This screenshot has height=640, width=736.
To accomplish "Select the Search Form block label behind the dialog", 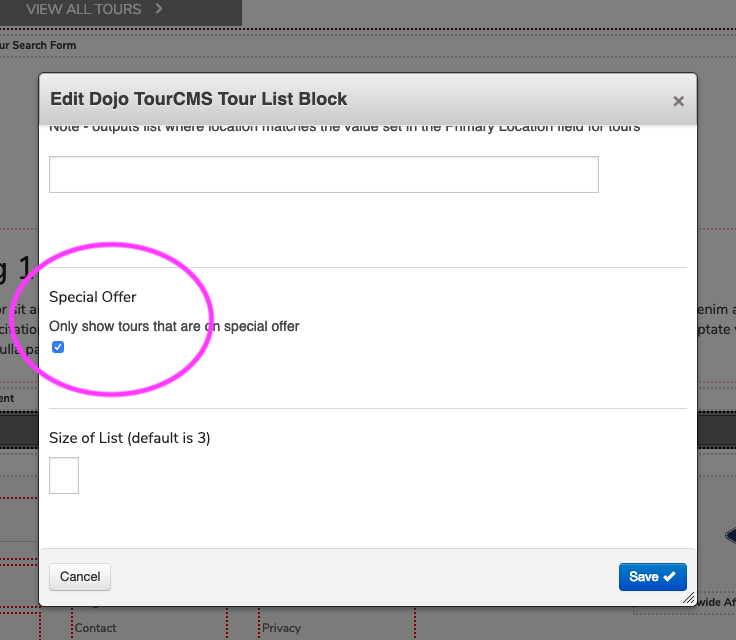I will (38, 45).
